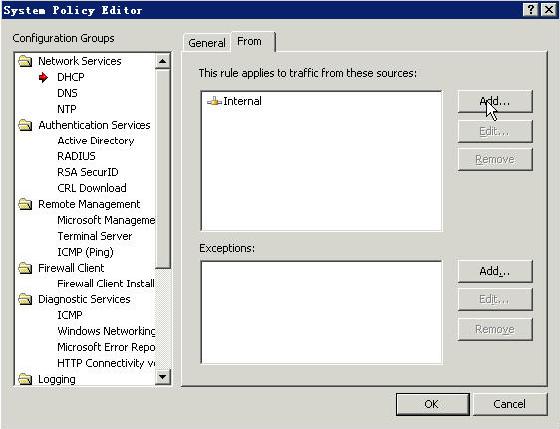Add a new traffic source
This screenshot has width=560, height=429.
495,101
